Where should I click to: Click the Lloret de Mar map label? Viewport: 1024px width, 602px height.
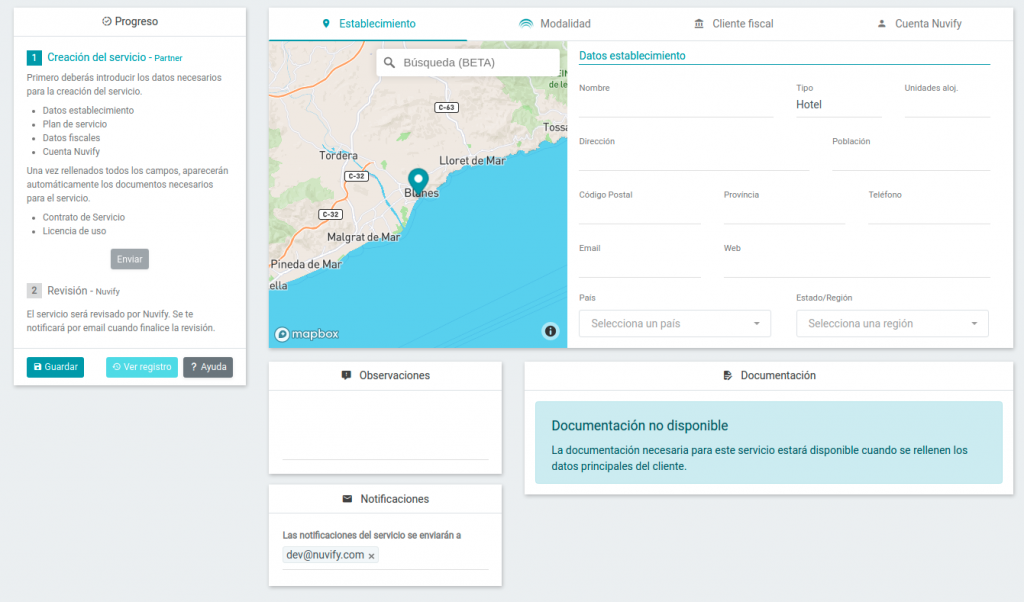472,161
